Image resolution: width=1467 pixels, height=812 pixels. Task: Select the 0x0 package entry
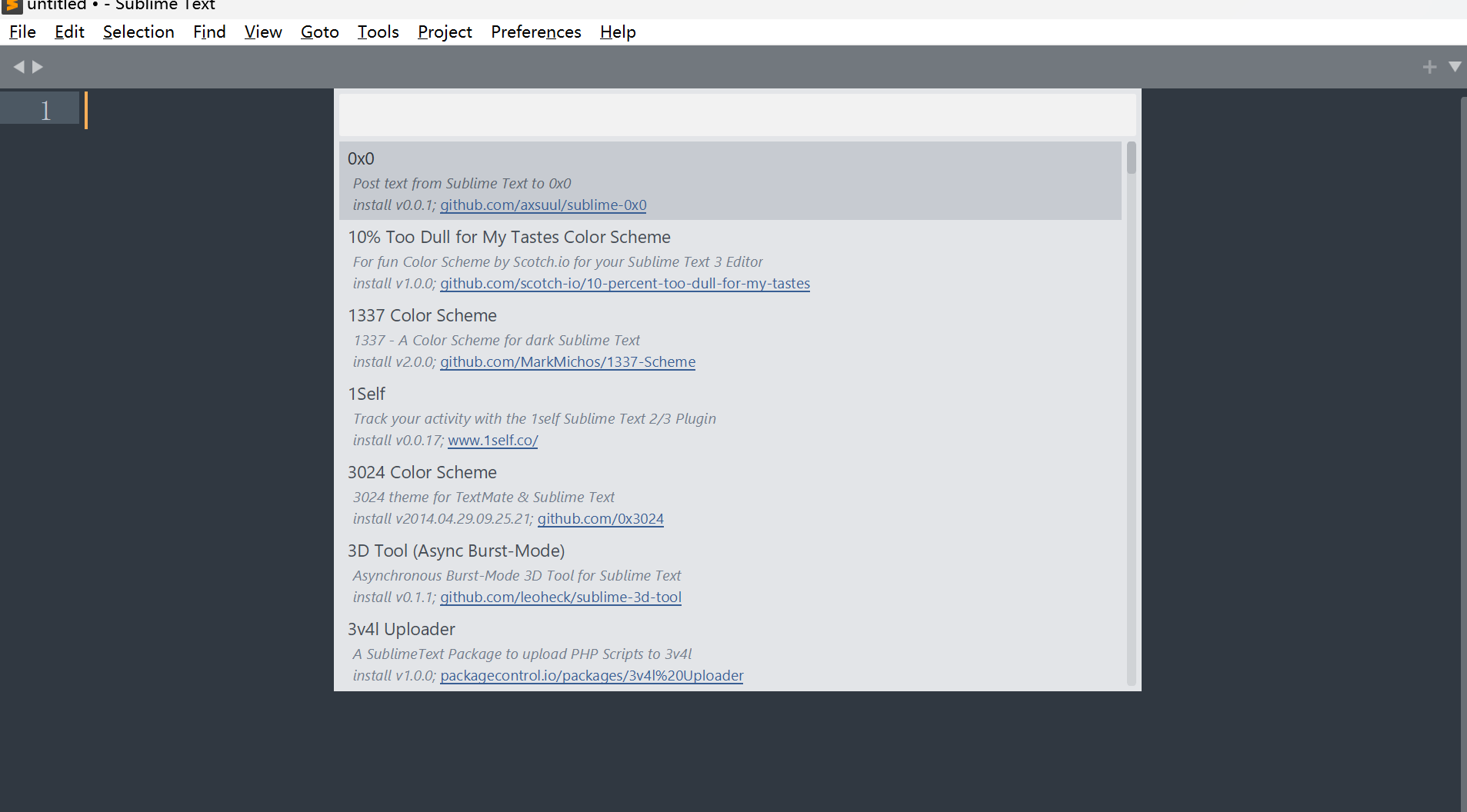pyautogui.click(x=730, y=181)
